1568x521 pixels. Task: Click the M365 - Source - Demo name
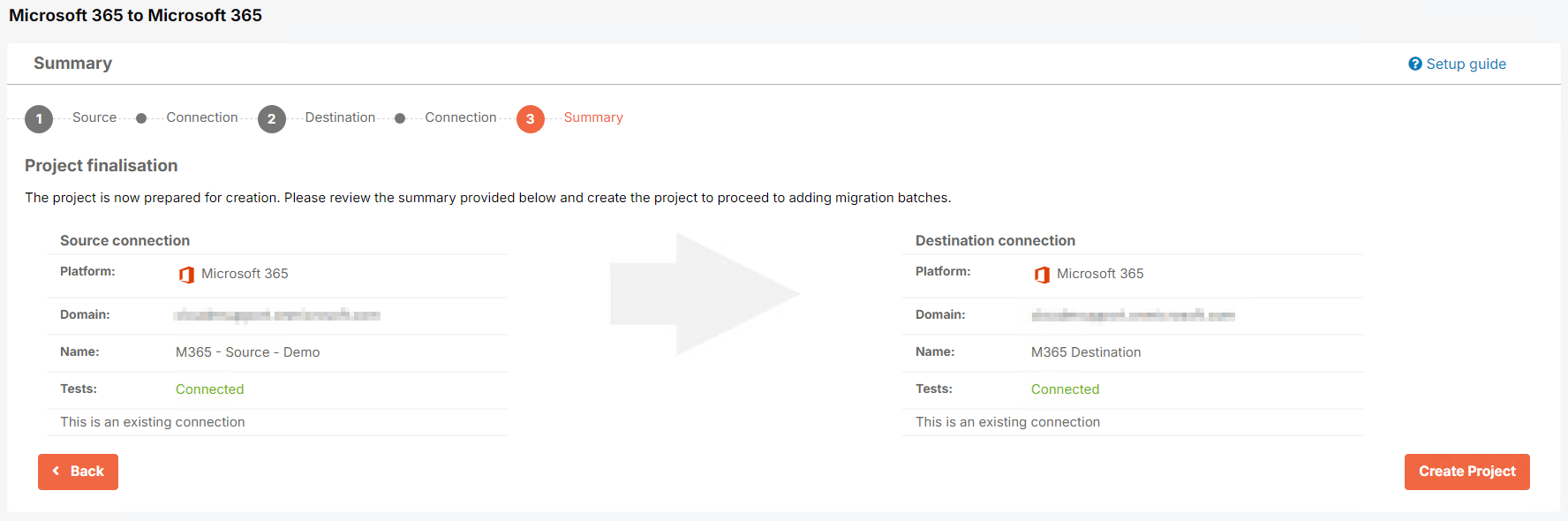coord(248,352)
